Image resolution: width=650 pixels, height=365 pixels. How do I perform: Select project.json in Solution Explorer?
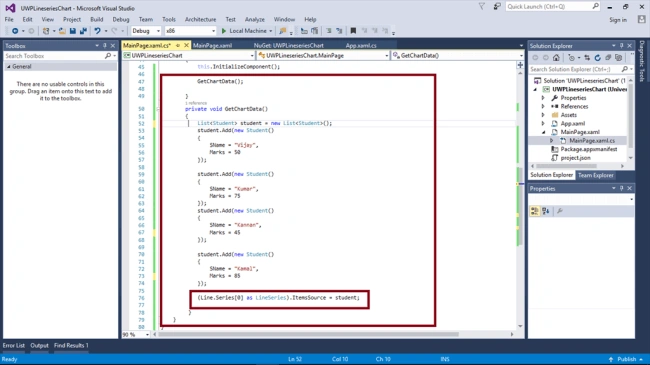[x=575, y=158]
